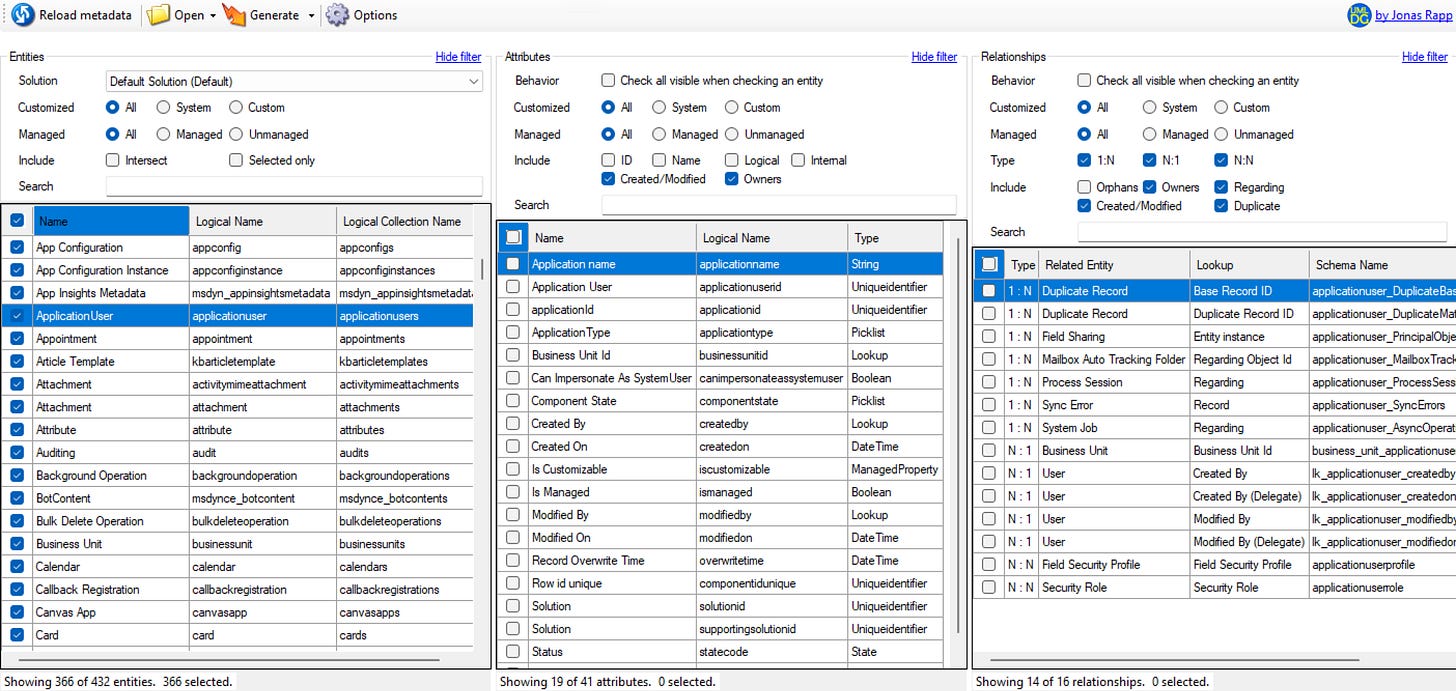Image resolution: width=1456 pixels, height=691 pixels.
Task: Check the Created On attribute checkbox
Action: (513, 446)
